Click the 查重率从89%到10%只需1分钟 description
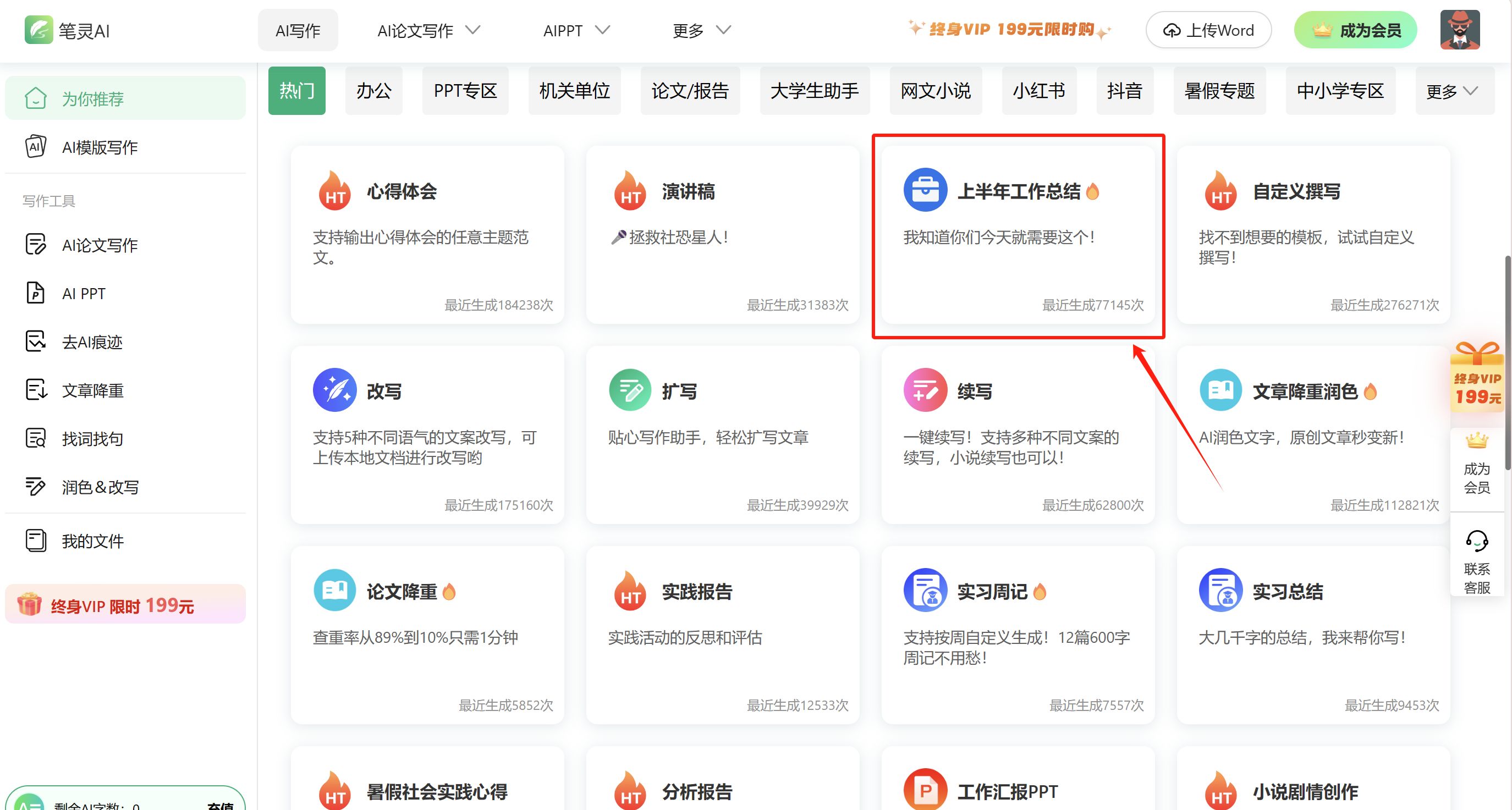1512x810 pixels. coord(415,637)
